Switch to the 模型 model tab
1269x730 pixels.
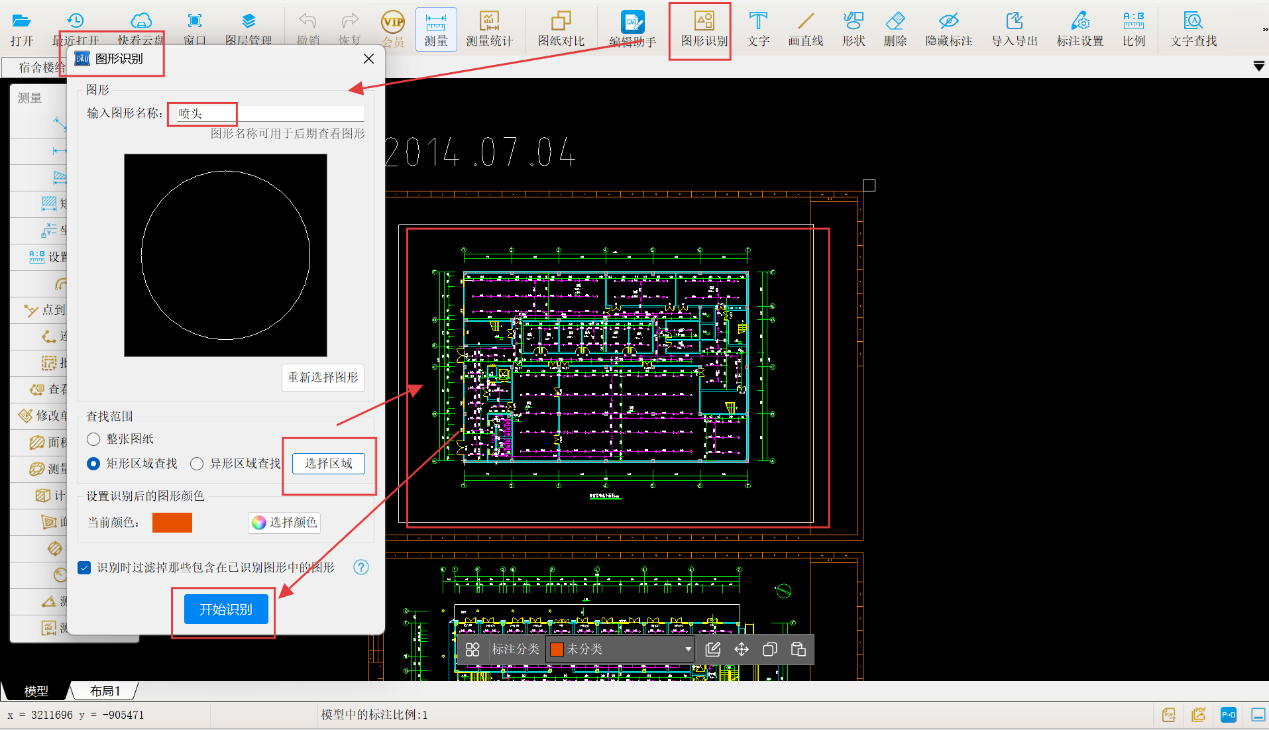36,691
